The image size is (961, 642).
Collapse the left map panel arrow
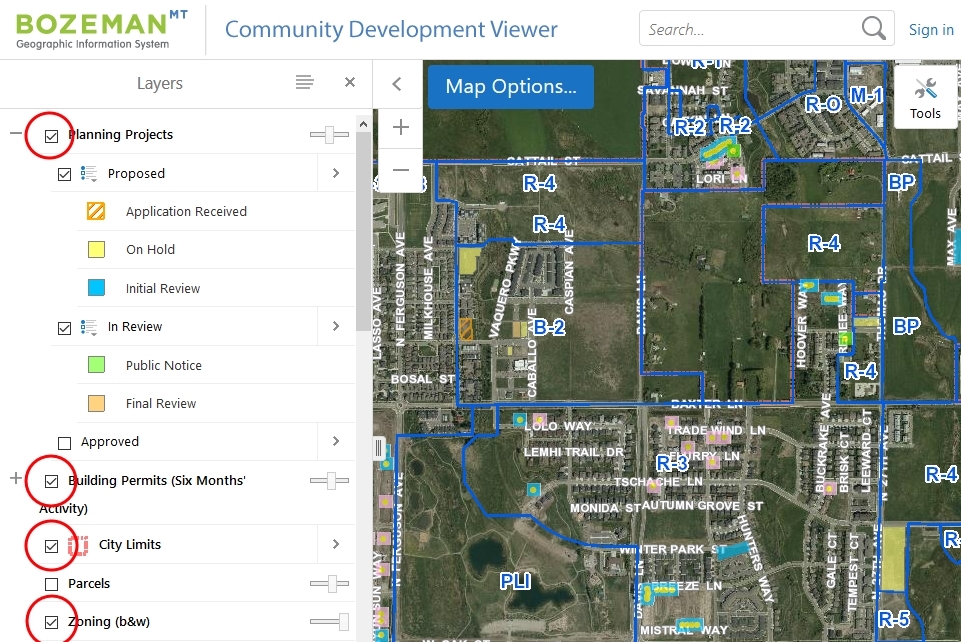click(397, 84)
